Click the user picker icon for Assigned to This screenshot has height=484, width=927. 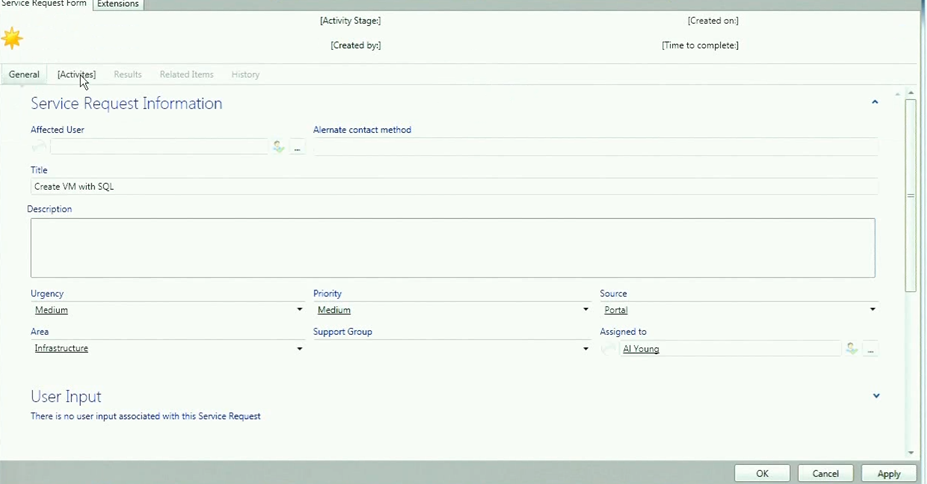coord(852,349)
